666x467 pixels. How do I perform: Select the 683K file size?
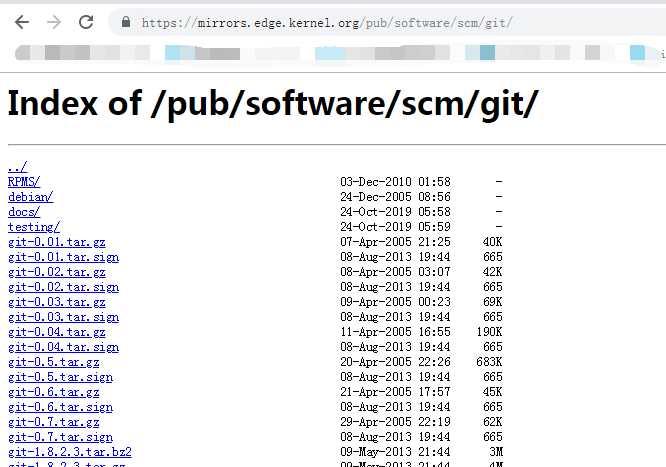(x=489, y=362)
